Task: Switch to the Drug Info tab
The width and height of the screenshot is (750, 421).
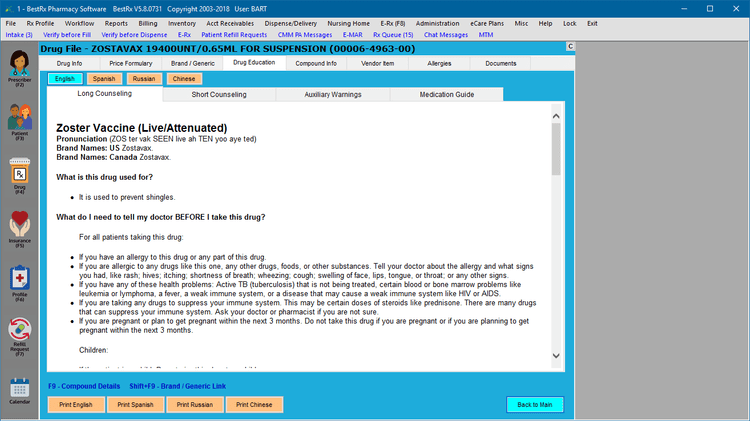Action: 69,64
